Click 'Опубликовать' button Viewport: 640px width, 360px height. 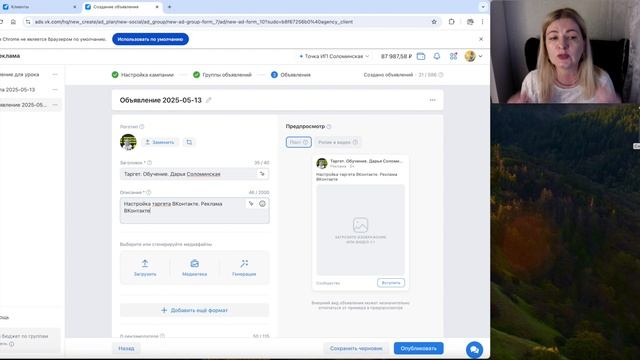[x=418, y=348]
